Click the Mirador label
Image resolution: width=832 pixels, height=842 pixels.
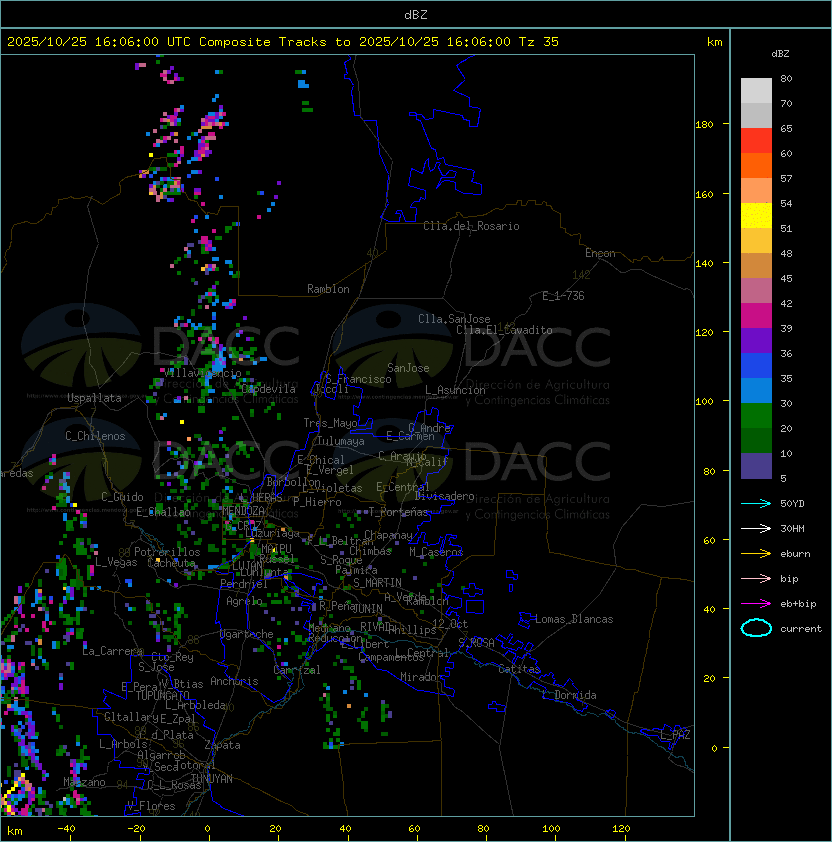[421, 677]
